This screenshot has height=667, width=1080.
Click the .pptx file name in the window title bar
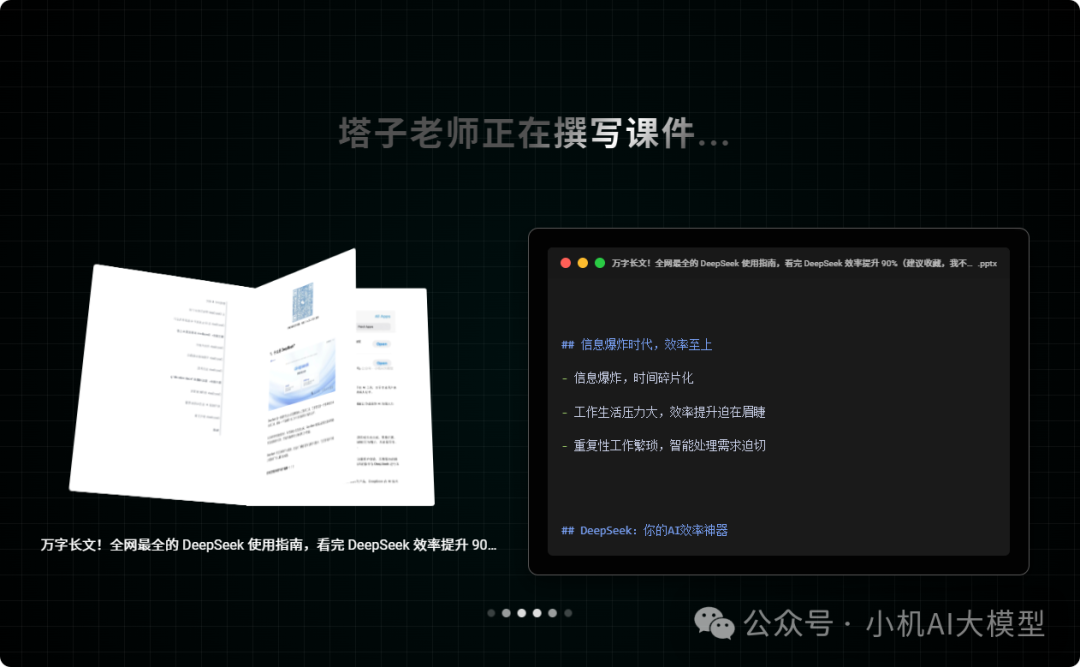[x=804, y=263]
